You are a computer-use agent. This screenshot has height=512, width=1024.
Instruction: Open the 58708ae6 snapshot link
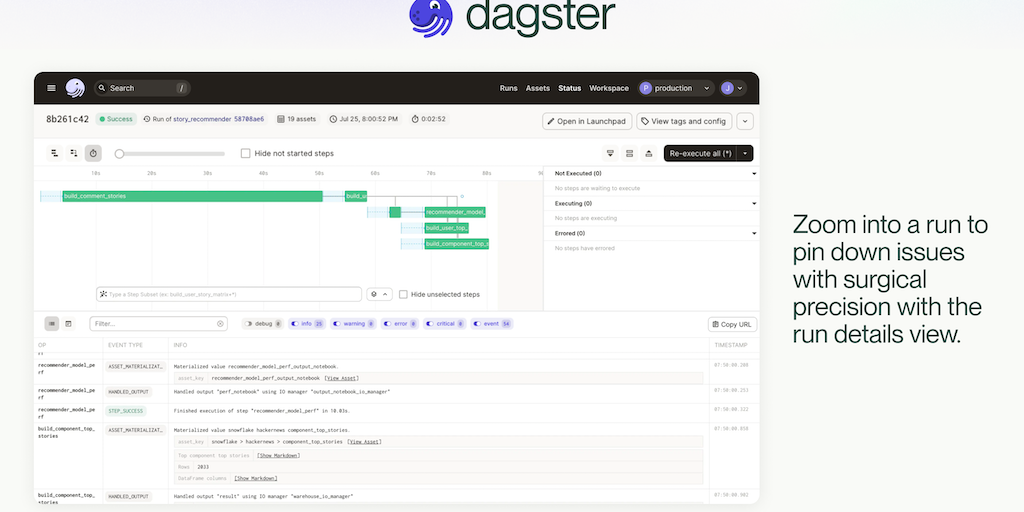(x=249, y=120)
